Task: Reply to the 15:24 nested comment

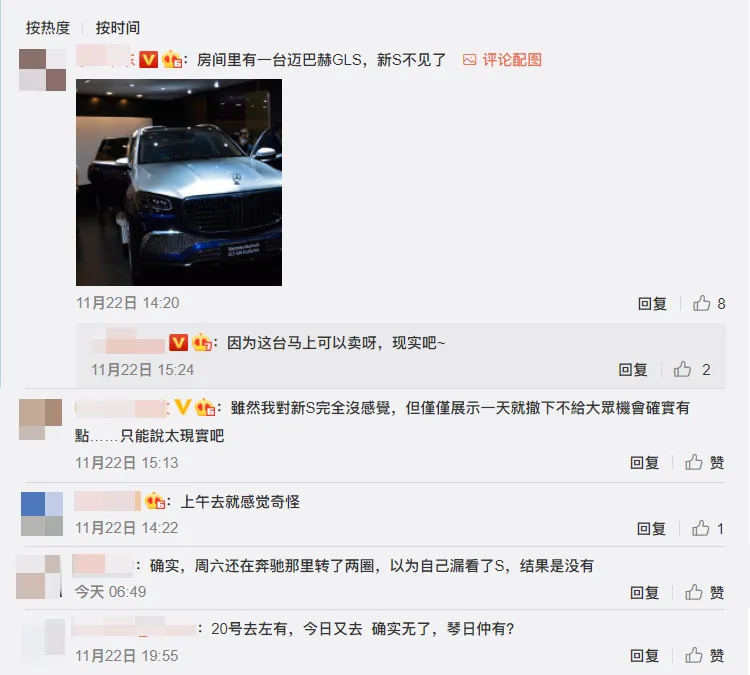Action: click(x=632, y=369)
